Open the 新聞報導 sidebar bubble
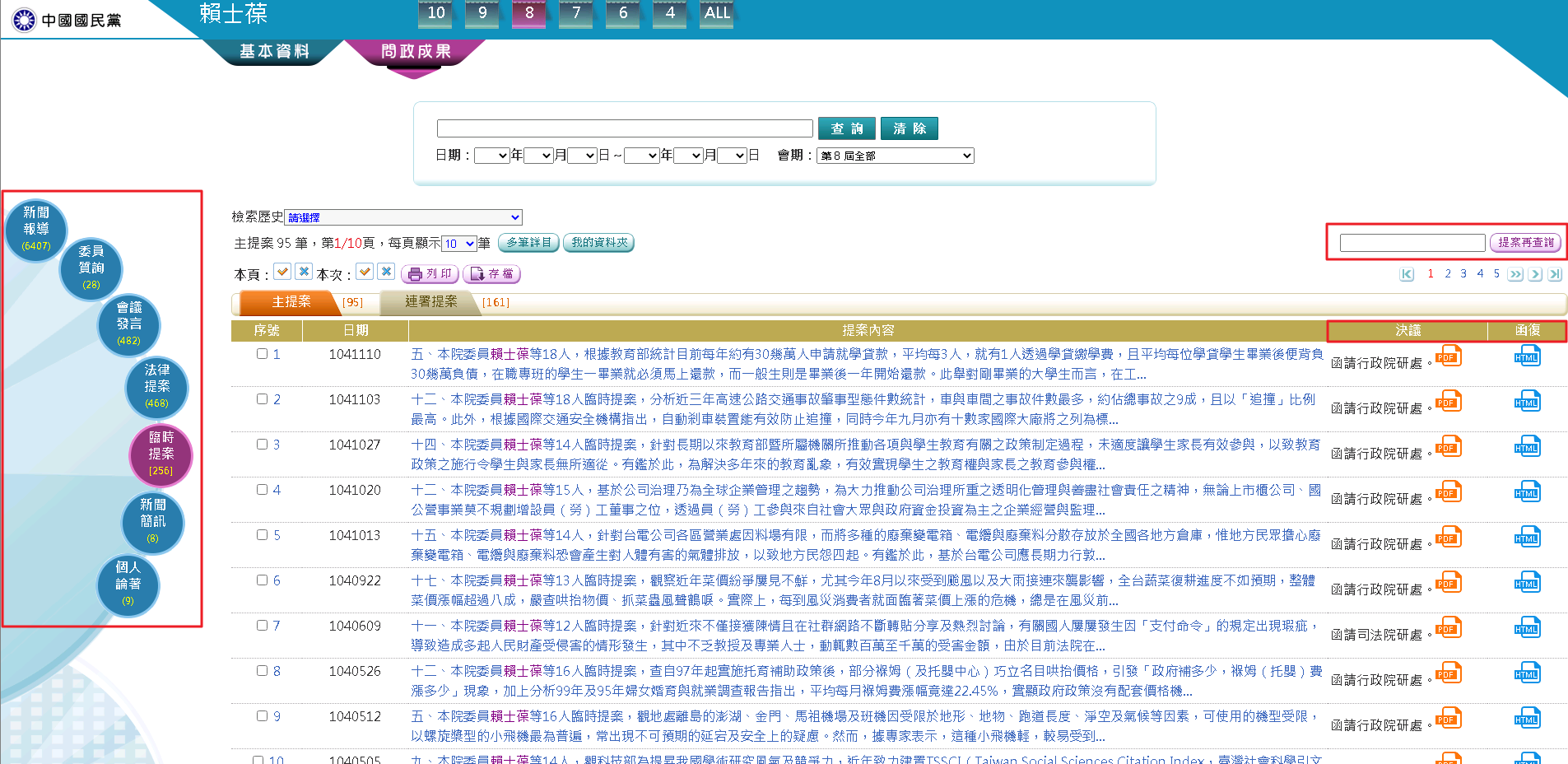Screen dimensions: 1568x764 36,228
